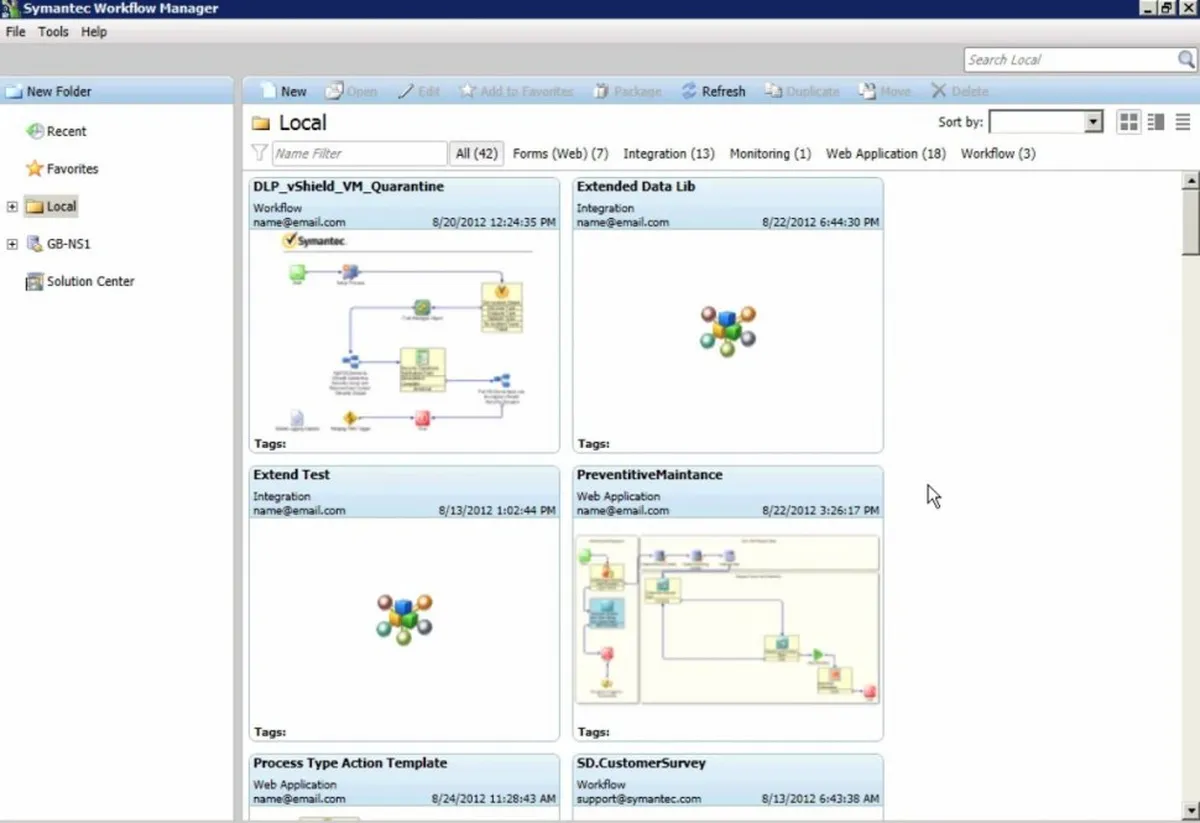
Task: Click the search magnifier icon
Action: (x=1186, y=60)
